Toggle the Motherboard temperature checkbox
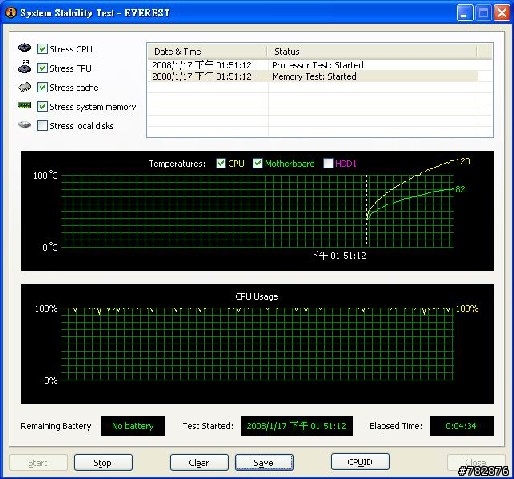Image resolution: width=514 pixels, height=479 pixels. click(x=257, y=163)
